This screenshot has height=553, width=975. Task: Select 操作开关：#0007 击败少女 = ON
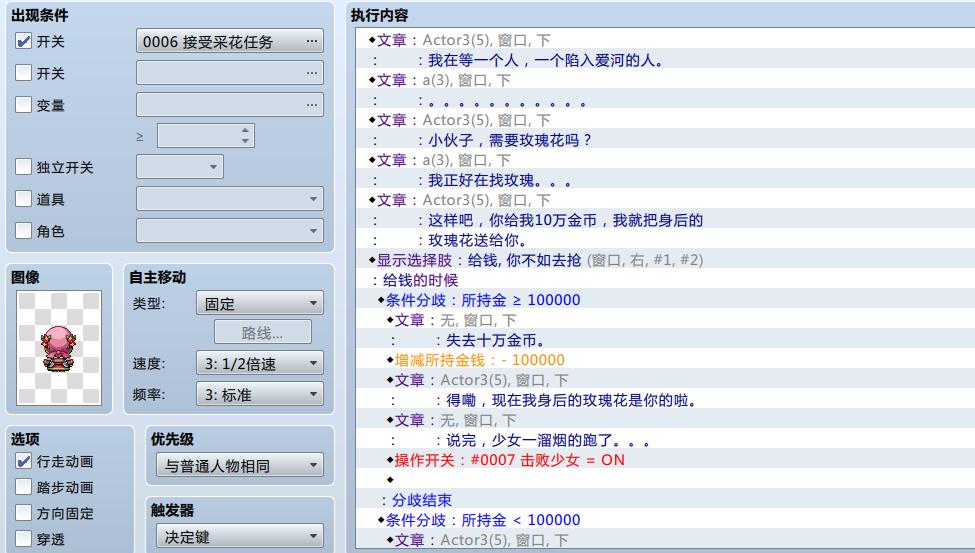pos(665,460)
